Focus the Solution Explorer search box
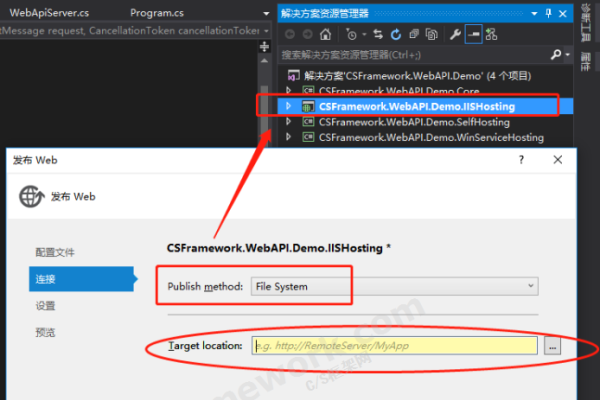Image resolution: width=600 pixels, height=400 pixels. coord(415,55)
